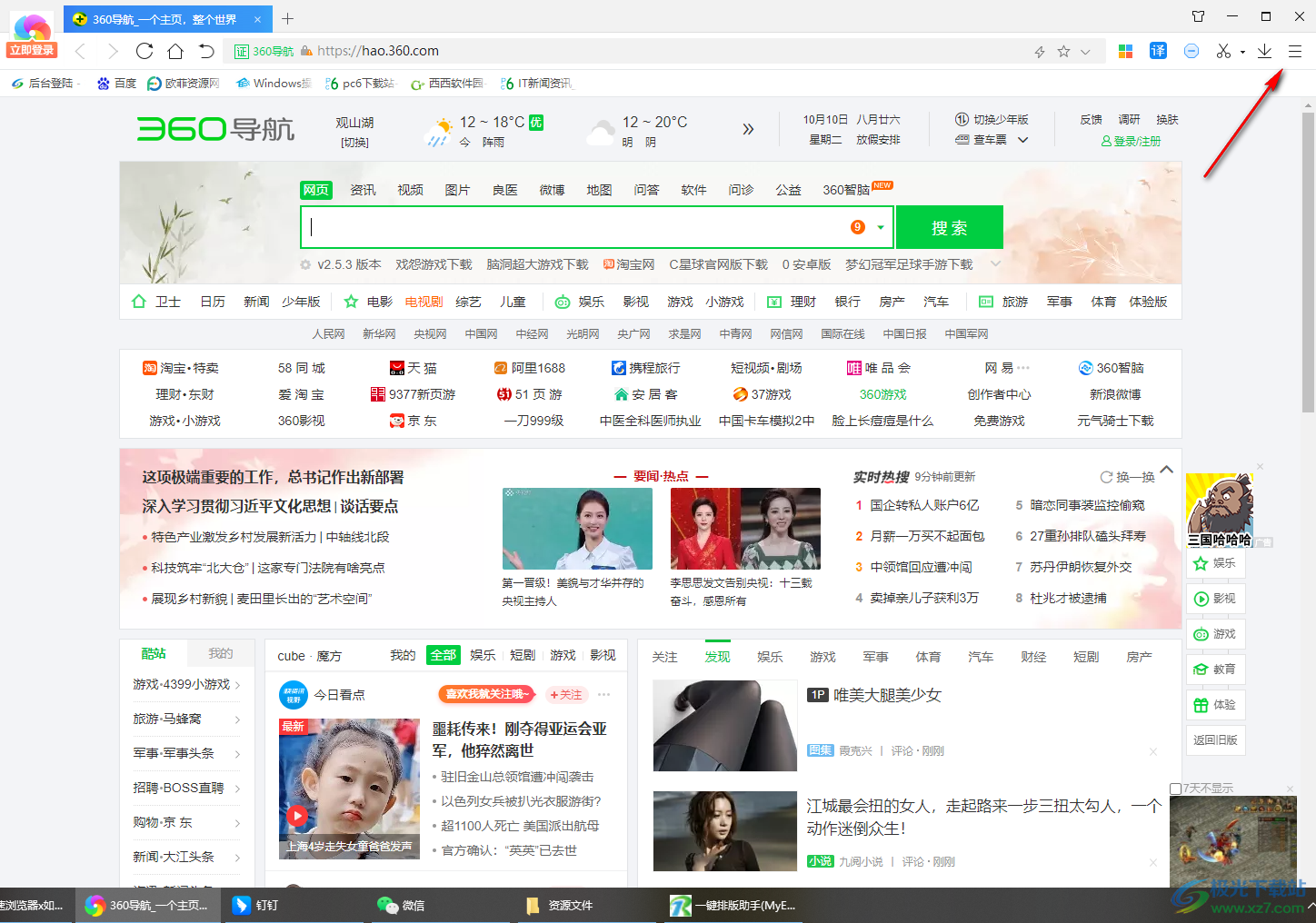Open the 百度 bookmark
The height and width of the screenshot is (923, 1316).
(x=116, y=83)
